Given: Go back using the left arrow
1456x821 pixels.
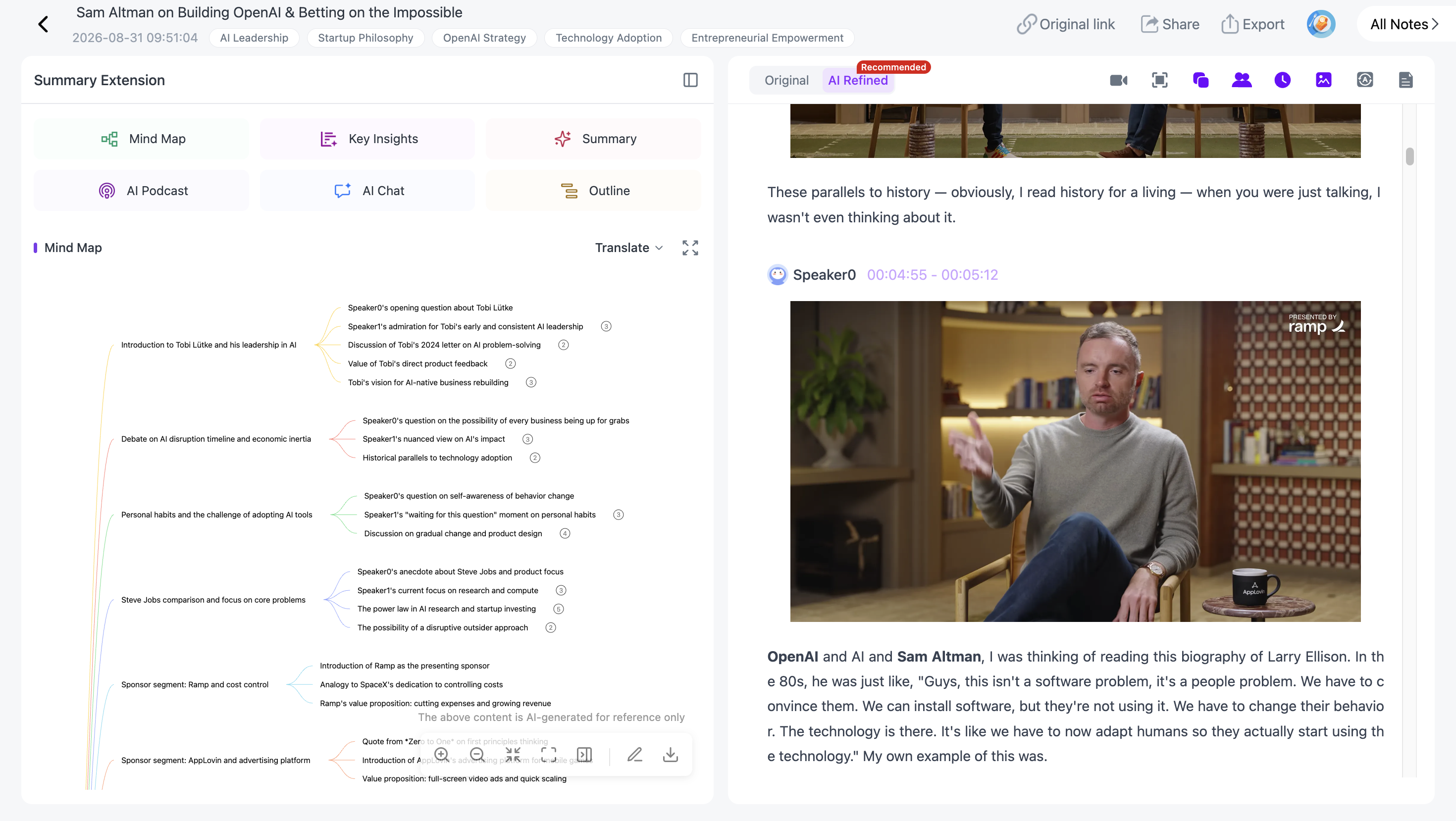Looking at the screenshot, I should [43, 24].
